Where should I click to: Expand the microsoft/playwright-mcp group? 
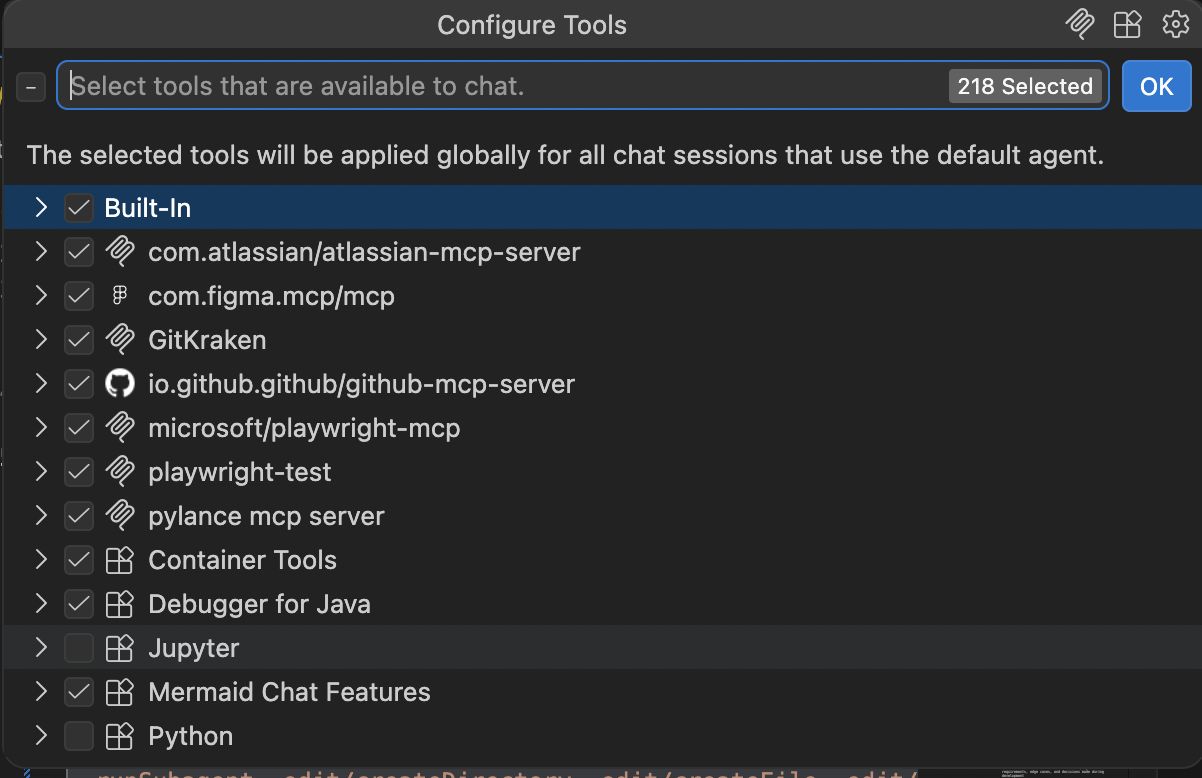click(41, 428)
